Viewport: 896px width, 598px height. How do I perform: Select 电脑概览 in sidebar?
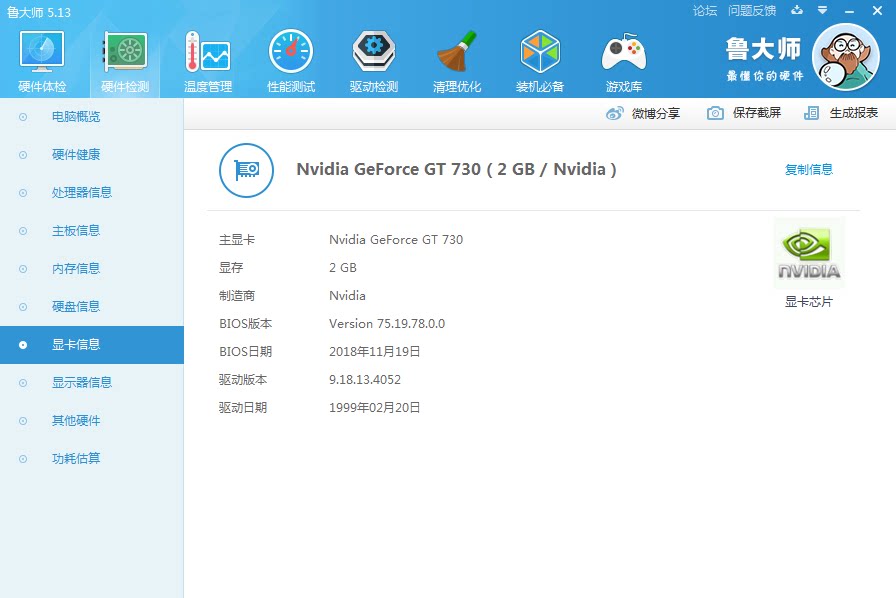(92, 117)
